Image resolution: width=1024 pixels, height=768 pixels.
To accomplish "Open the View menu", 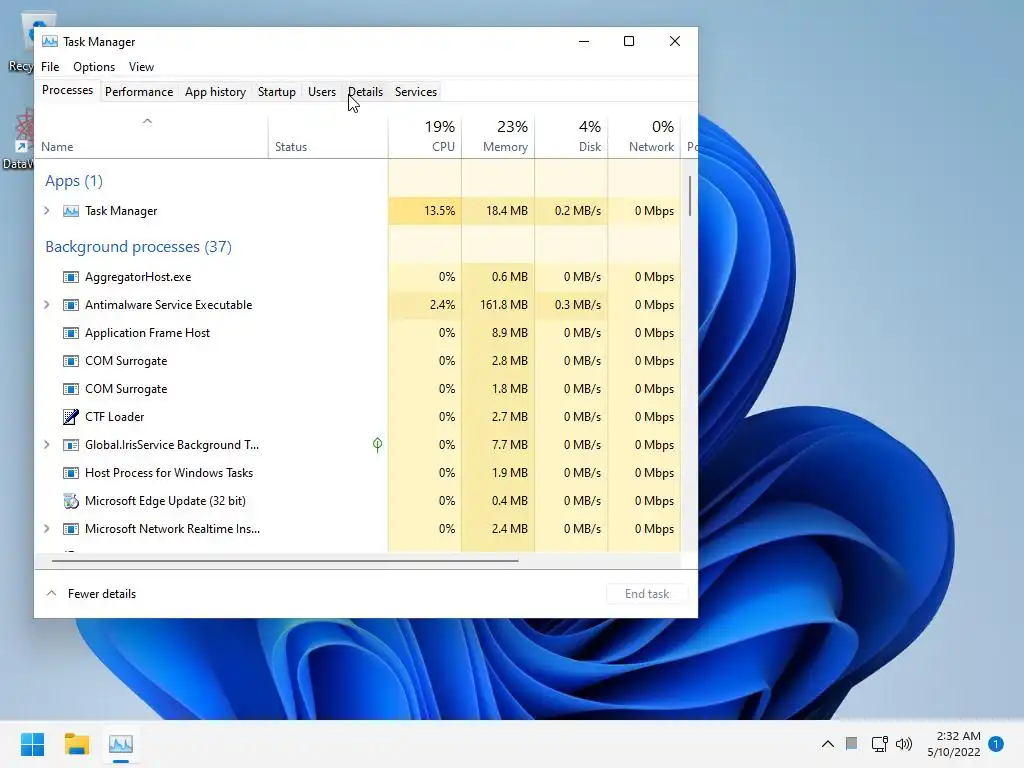I will coord(141,67).
